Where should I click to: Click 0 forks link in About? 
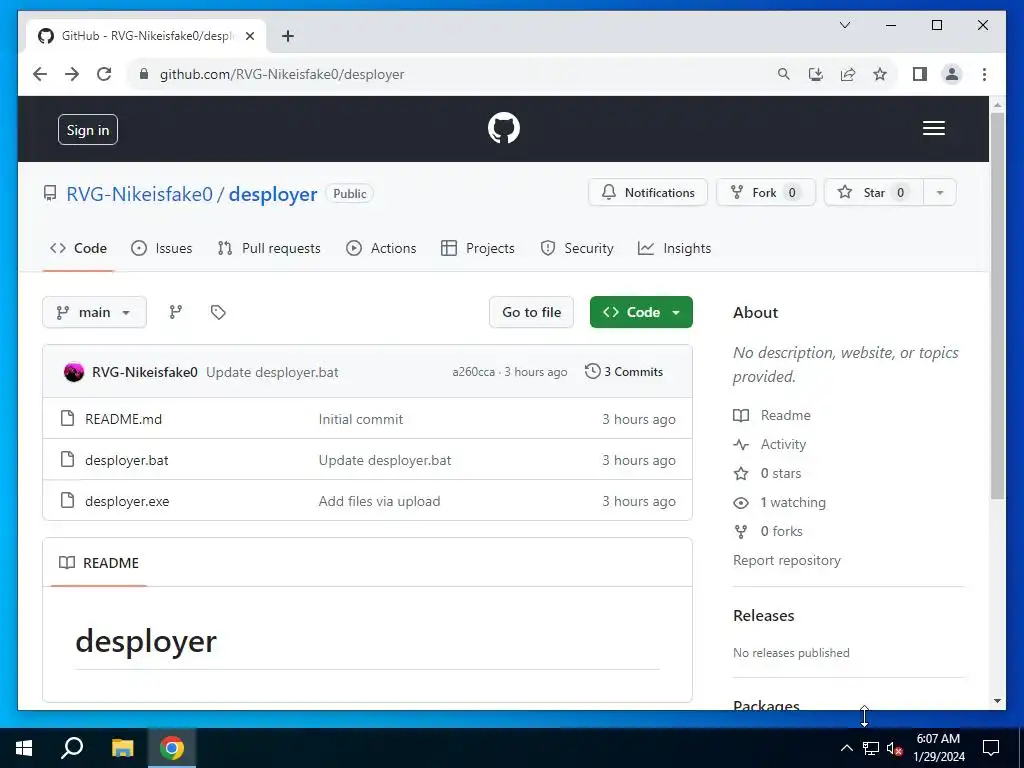(768, 532)
